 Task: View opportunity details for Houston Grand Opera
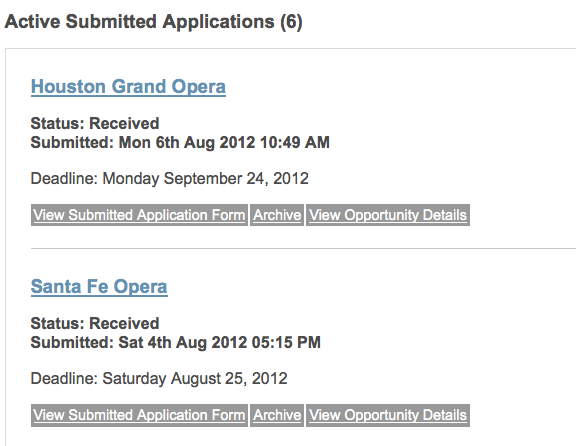pos(388,215)
